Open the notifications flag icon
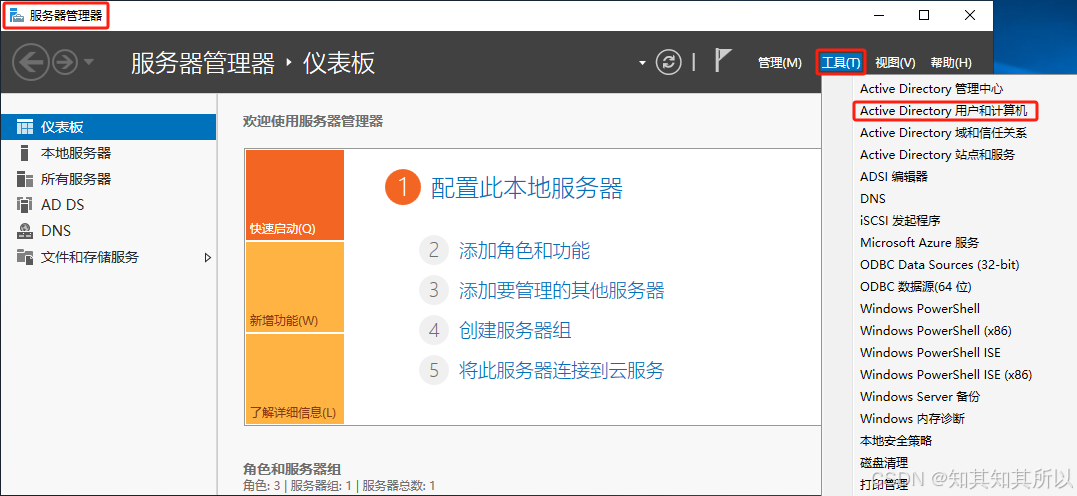 click(721, 60)
